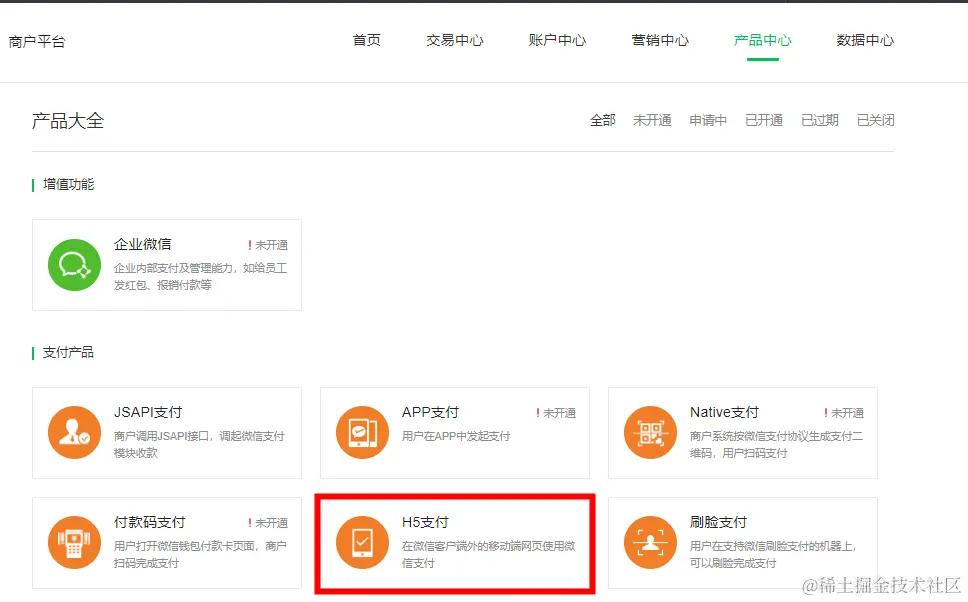Click 未开通 status on 企业微信 card
Viewport: 968px width, 602px height.
268,245
